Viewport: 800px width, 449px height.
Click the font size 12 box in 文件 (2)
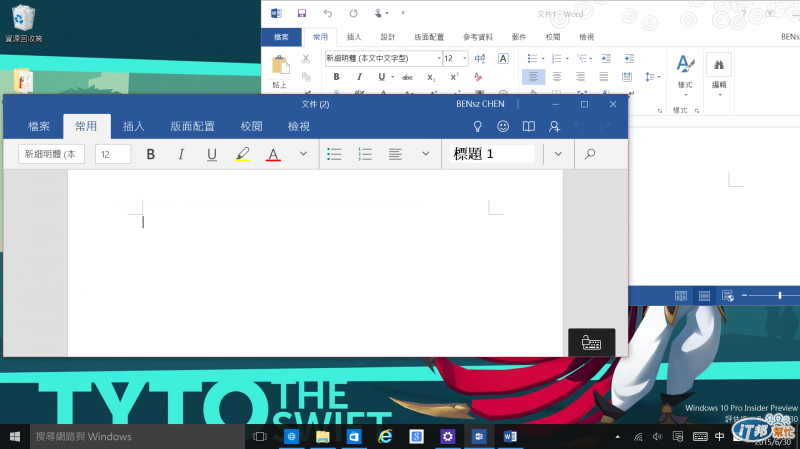click(113, 154)
